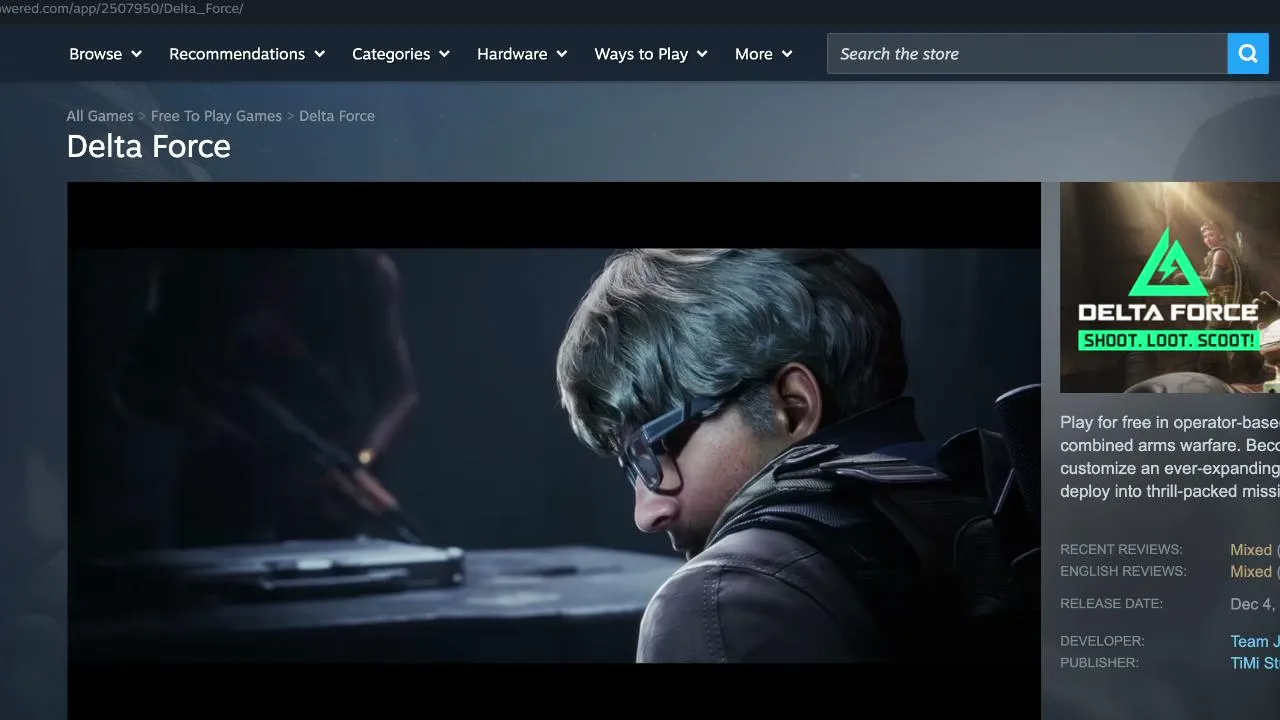Click the RELEASE DATE label

1111,604
